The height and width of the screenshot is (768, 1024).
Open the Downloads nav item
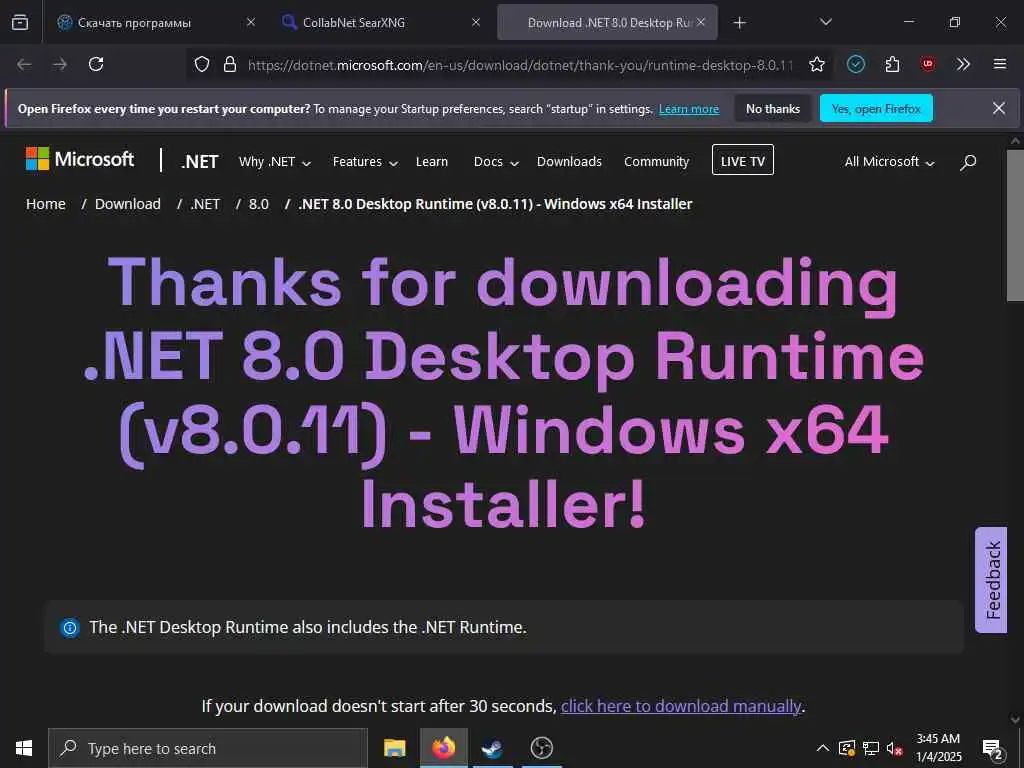(x=569, y=162)
